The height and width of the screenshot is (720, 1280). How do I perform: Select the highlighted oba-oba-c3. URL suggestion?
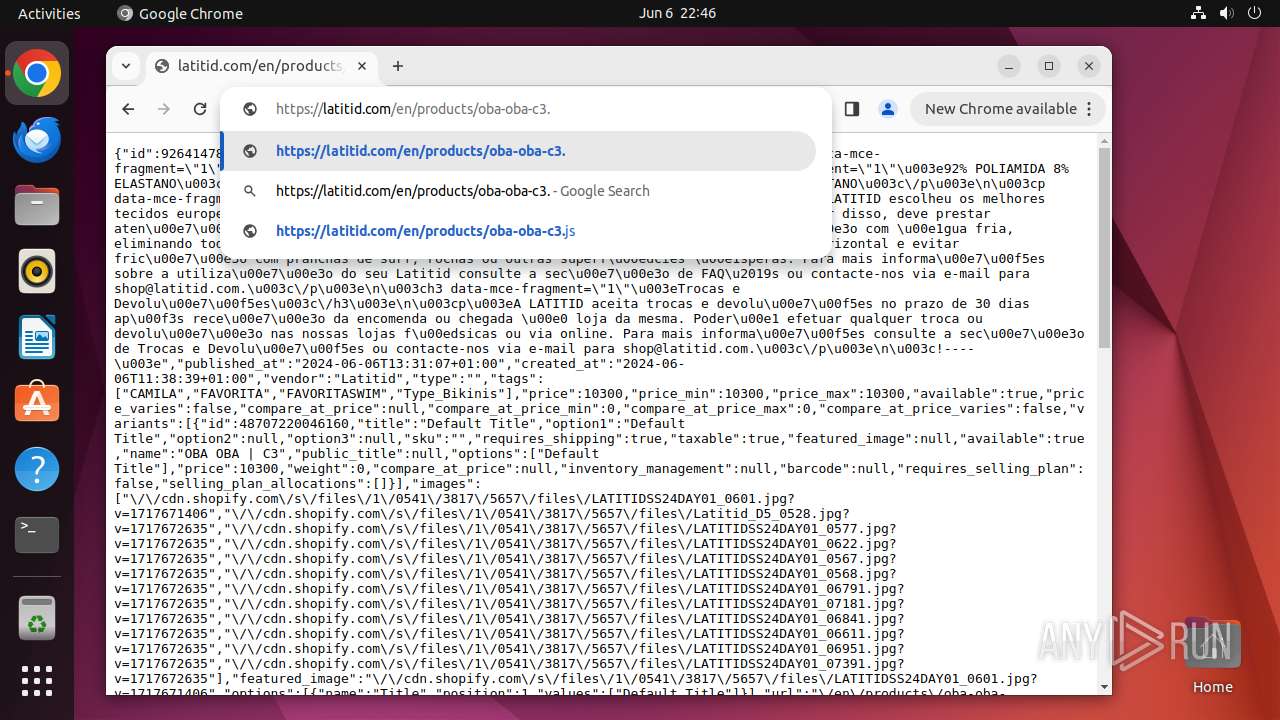pos(519,151)
